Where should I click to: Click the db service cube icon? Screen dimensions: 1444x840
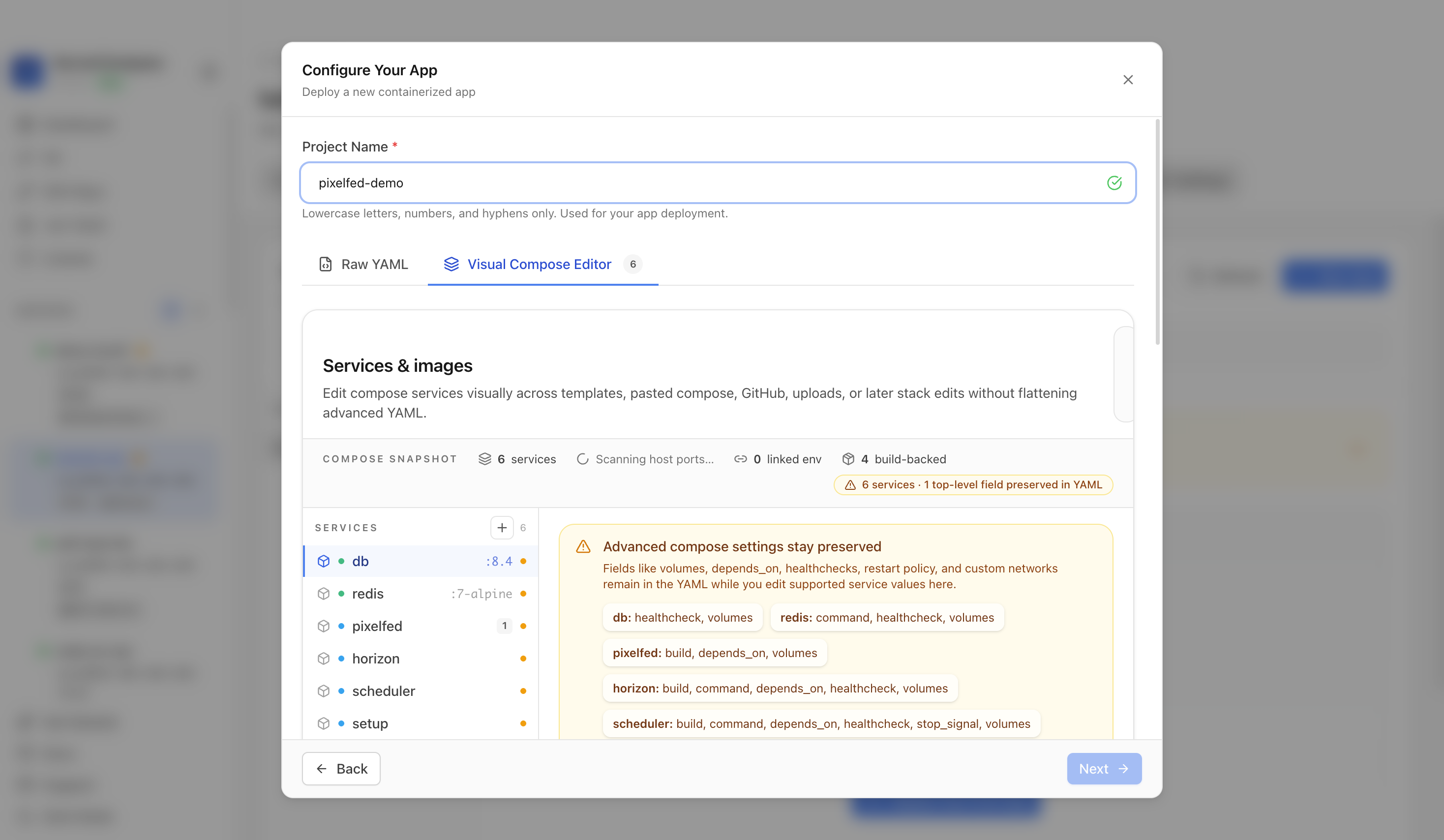coord(324,561)
